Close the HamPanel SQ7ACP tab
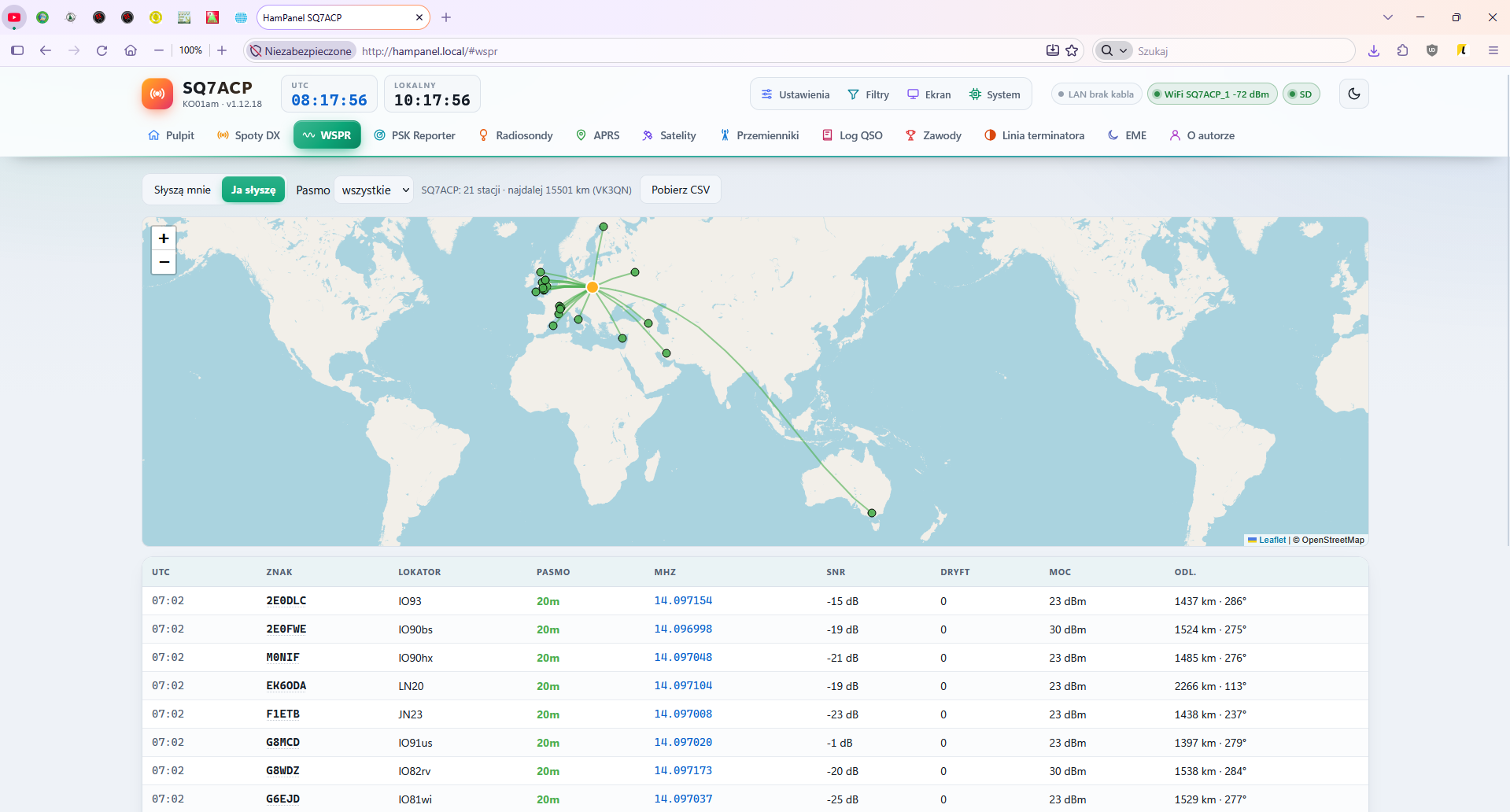 [x=419, y=17]
